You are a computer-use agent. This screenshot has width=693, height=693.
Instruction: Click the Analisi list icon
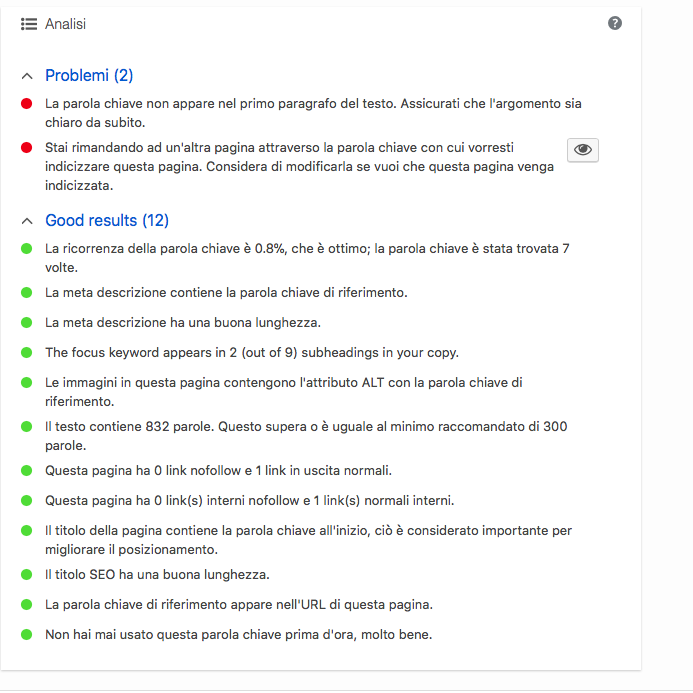(x=29, y=24)
